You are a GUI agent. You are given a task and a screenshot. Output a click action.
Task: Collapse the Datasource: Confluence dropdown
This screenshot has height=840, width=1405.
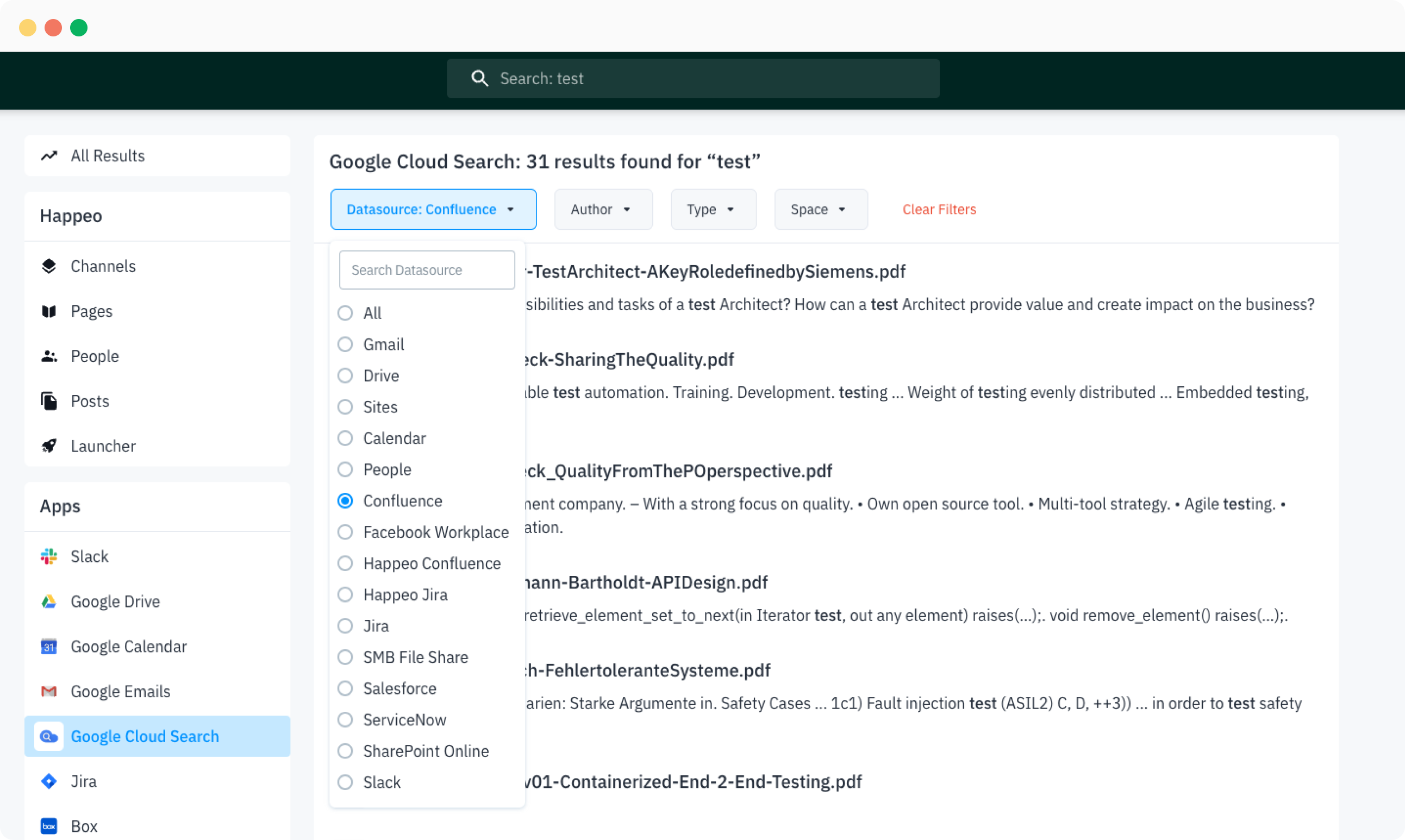click(434, 209)
